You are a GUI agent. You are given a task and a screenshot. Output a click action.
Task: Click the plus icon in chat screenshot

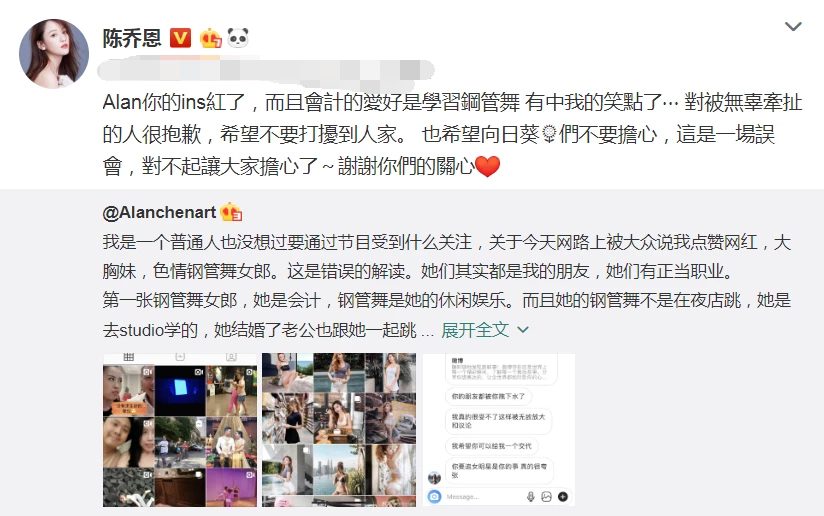(x=563, y=497)
